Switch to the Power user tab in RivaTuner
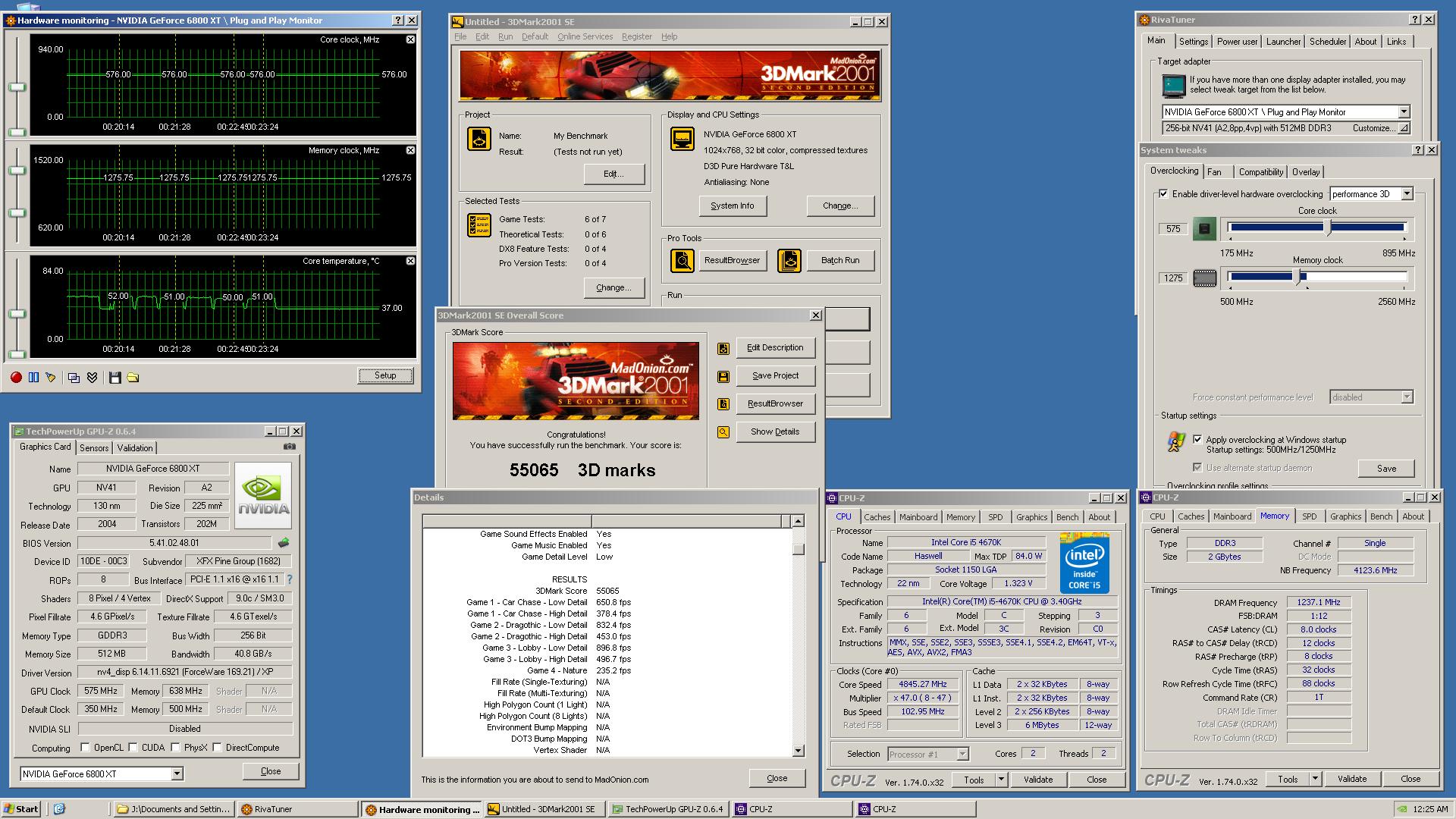Image resolution: width=1456 pixels, height=819 pixels. (1238, 42)
